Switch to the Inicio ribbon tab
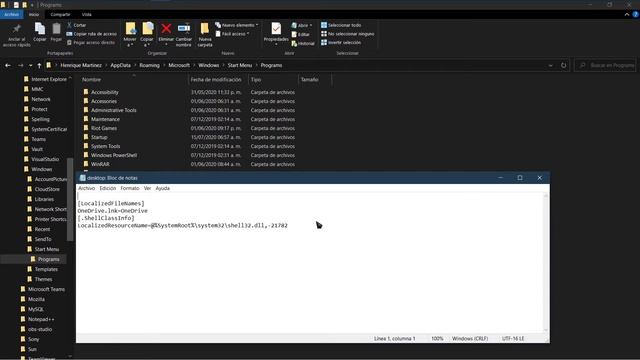This screenshot has width=640, height=360. 34,14
